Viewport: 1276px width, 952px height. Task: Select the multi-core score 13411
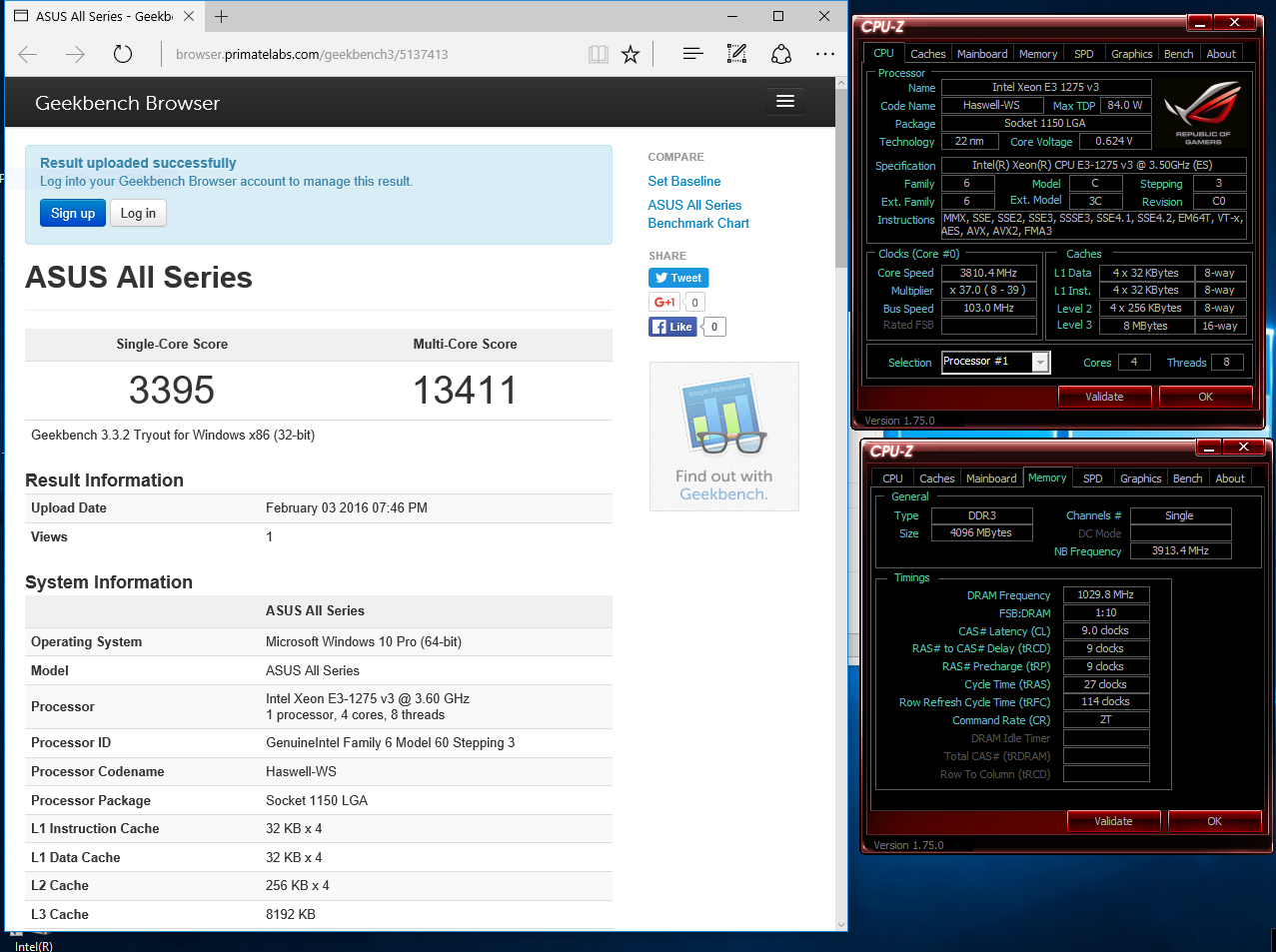coord(466,390)
